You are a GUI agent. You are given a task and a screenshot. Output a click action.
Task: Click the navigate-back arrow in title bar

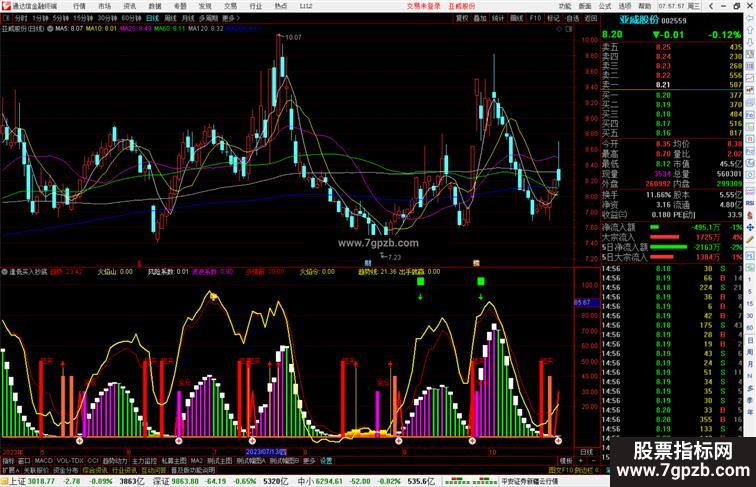point(711,6)
